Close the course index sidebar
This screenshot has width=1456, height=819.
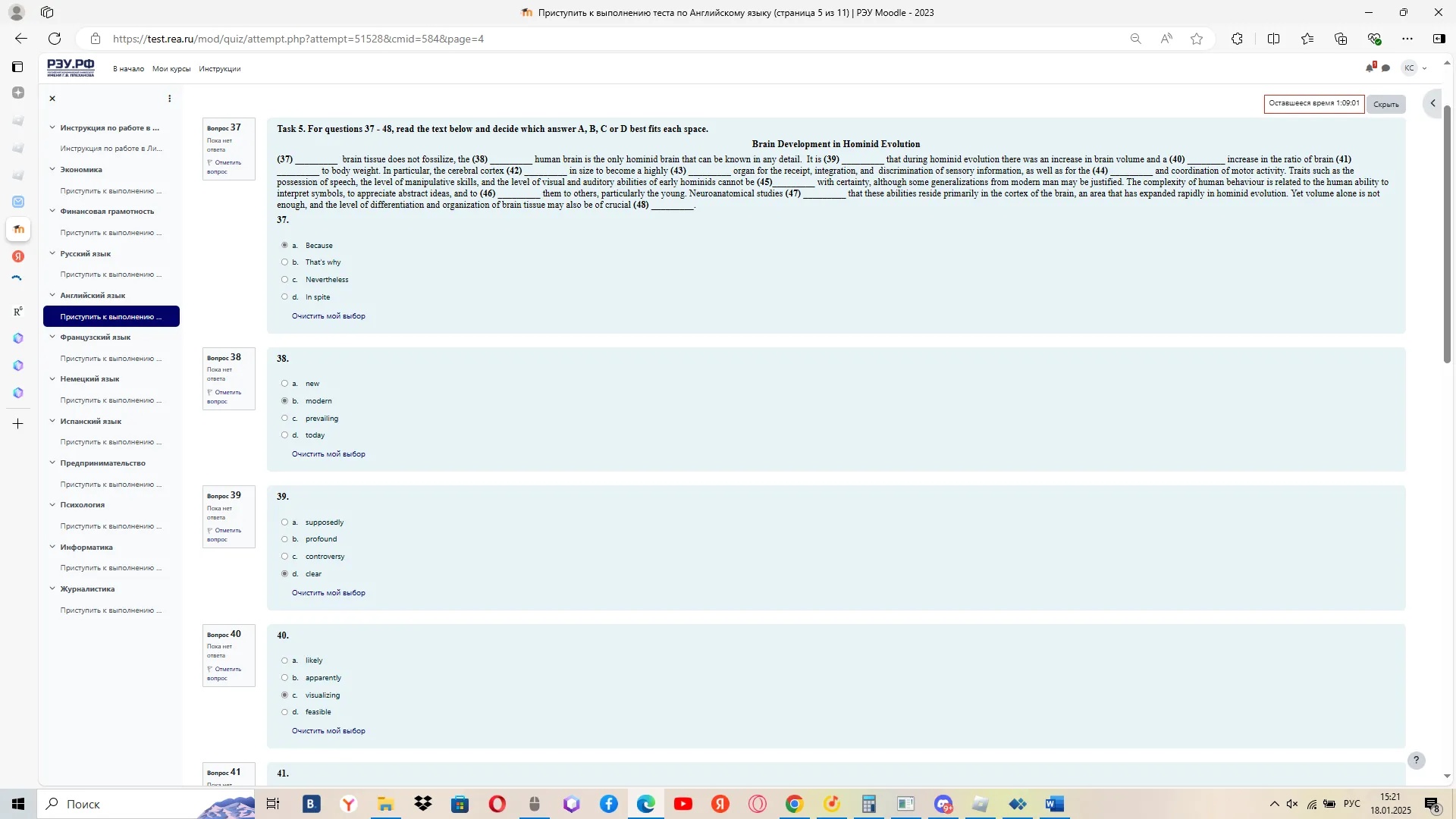[x=52, y=99]
